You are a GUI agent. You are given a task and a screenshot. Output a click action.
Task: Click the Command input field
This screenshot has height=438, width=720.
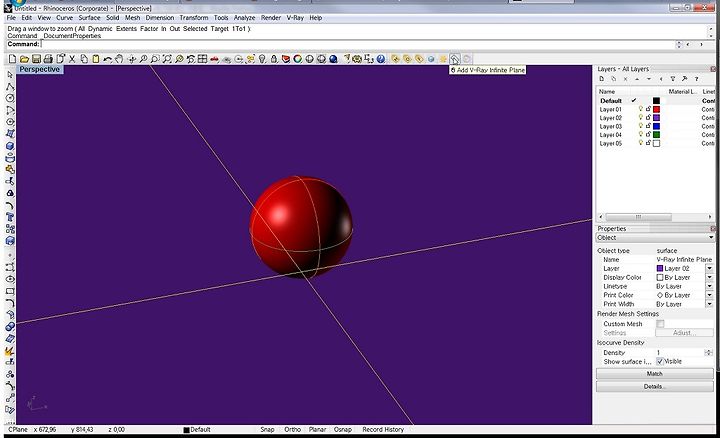click(x=358, y=44)
